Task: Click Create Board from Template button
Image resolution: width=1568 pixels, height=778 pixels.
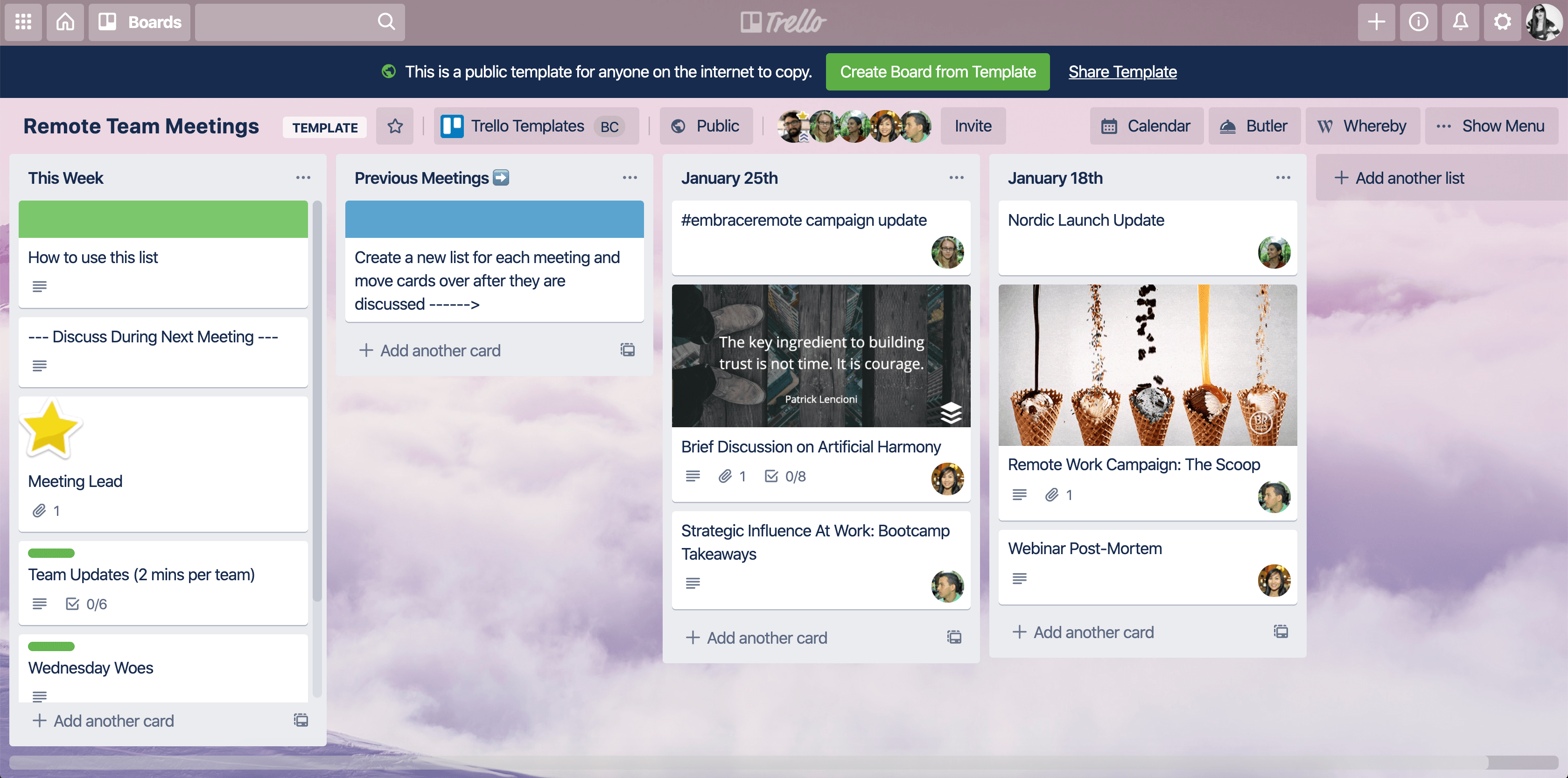Action: pyautogui.click(x=937, y=71)
